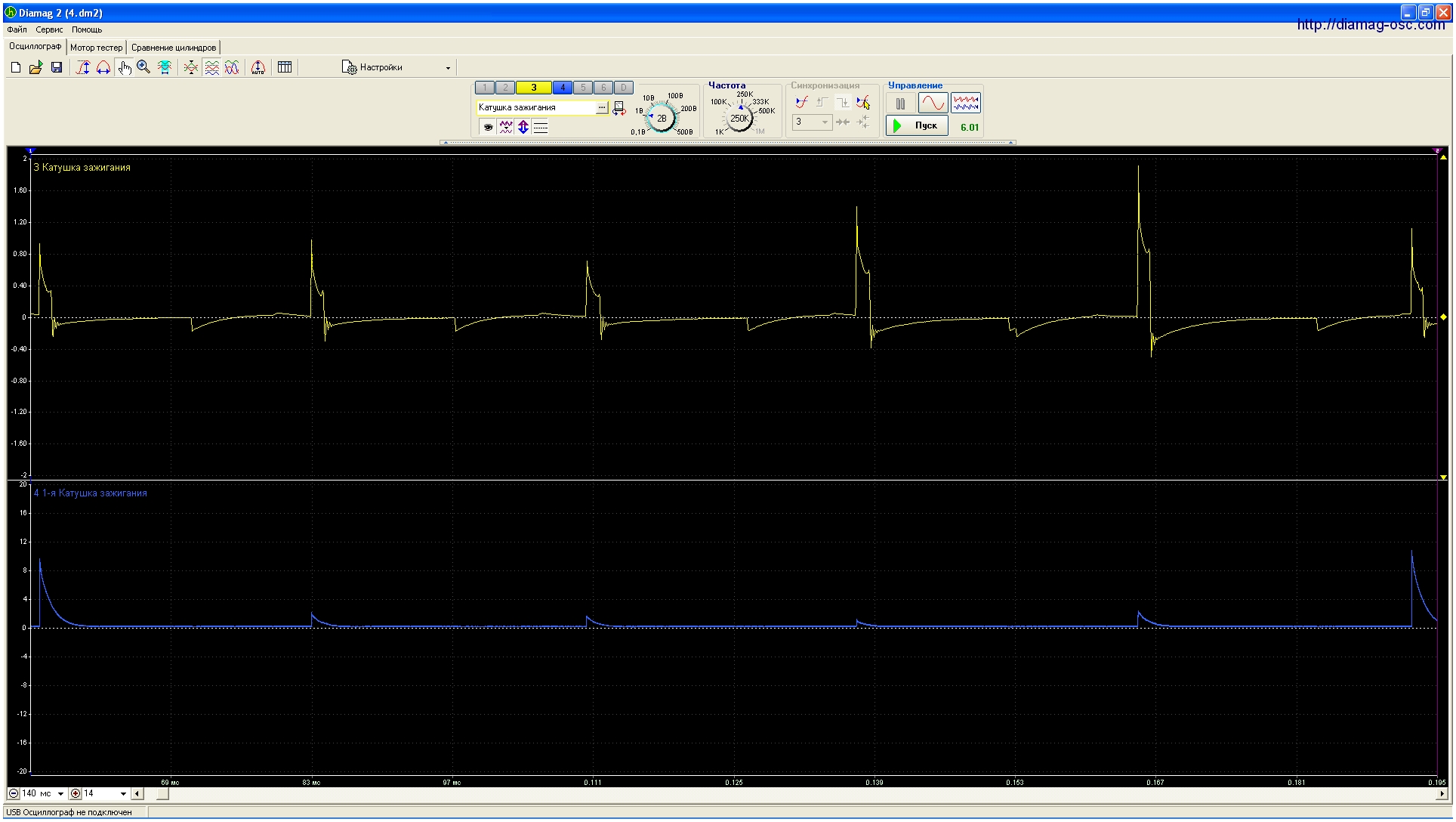This screenshot has width=1456, height=822.
Task: Select the dual waveform recorder mode button
Action: tap(966, 104)
